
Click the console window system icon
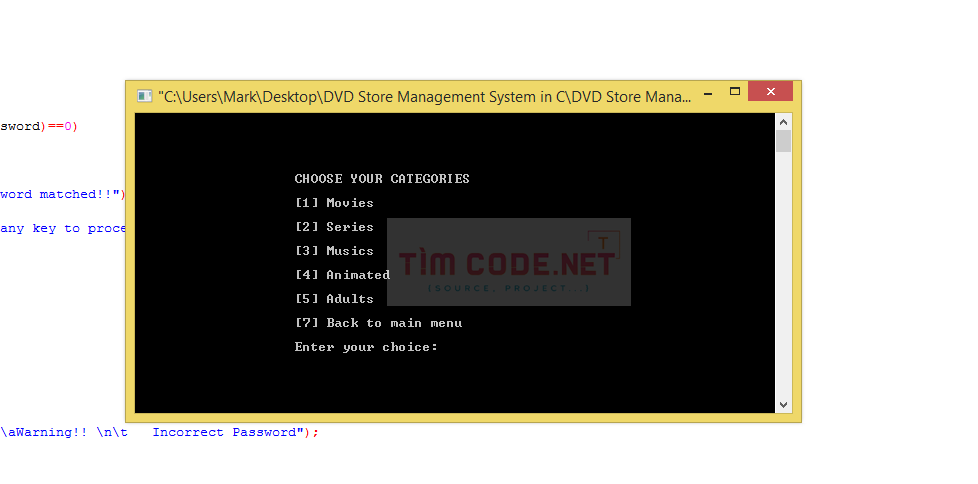pos(145,96)
